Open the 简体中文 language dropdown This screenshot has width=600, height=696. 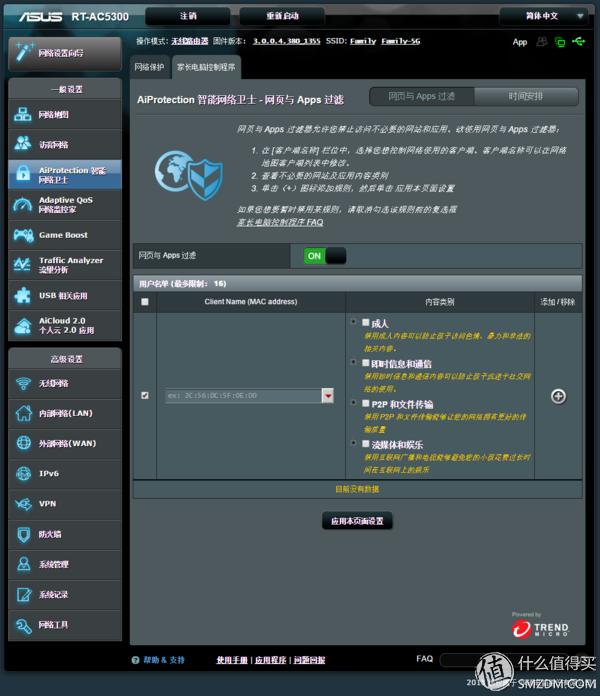[x=544, y=16]
